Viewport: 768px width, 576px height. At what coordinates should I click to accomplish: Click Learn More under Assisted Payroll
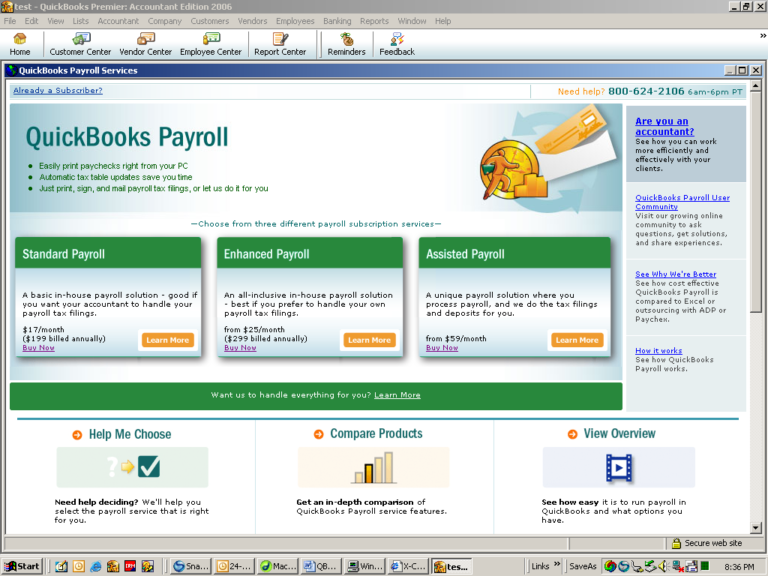point(577,340)
